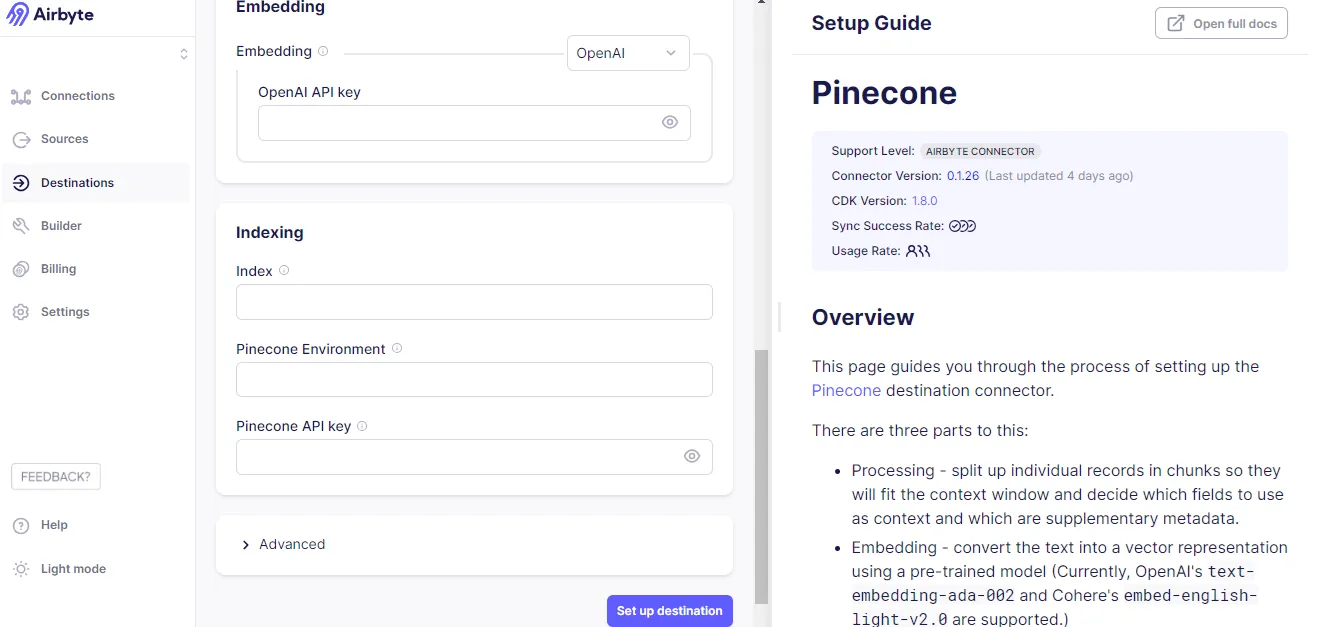Open the Connections page
Image resolution: width=1324 pixels, height=627 pixels.
78,96
